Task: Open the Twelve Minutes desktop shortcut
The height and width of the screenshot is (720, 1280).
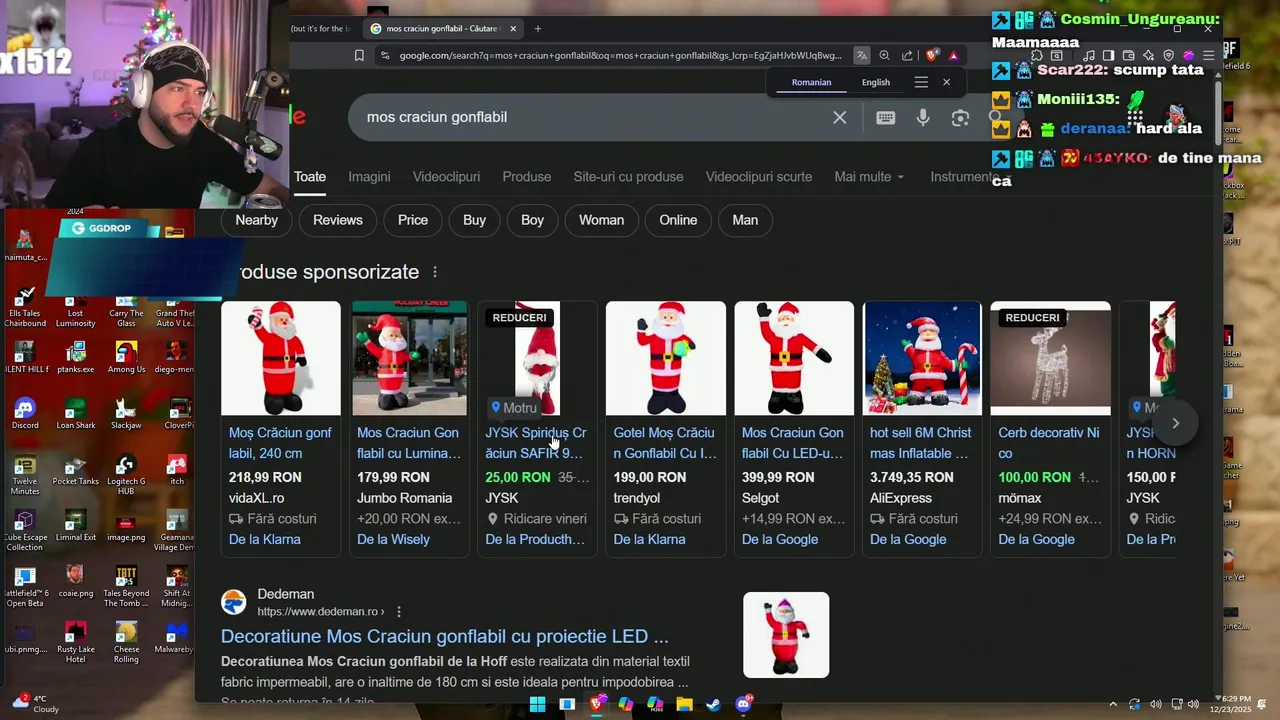Action: [25, 475]
